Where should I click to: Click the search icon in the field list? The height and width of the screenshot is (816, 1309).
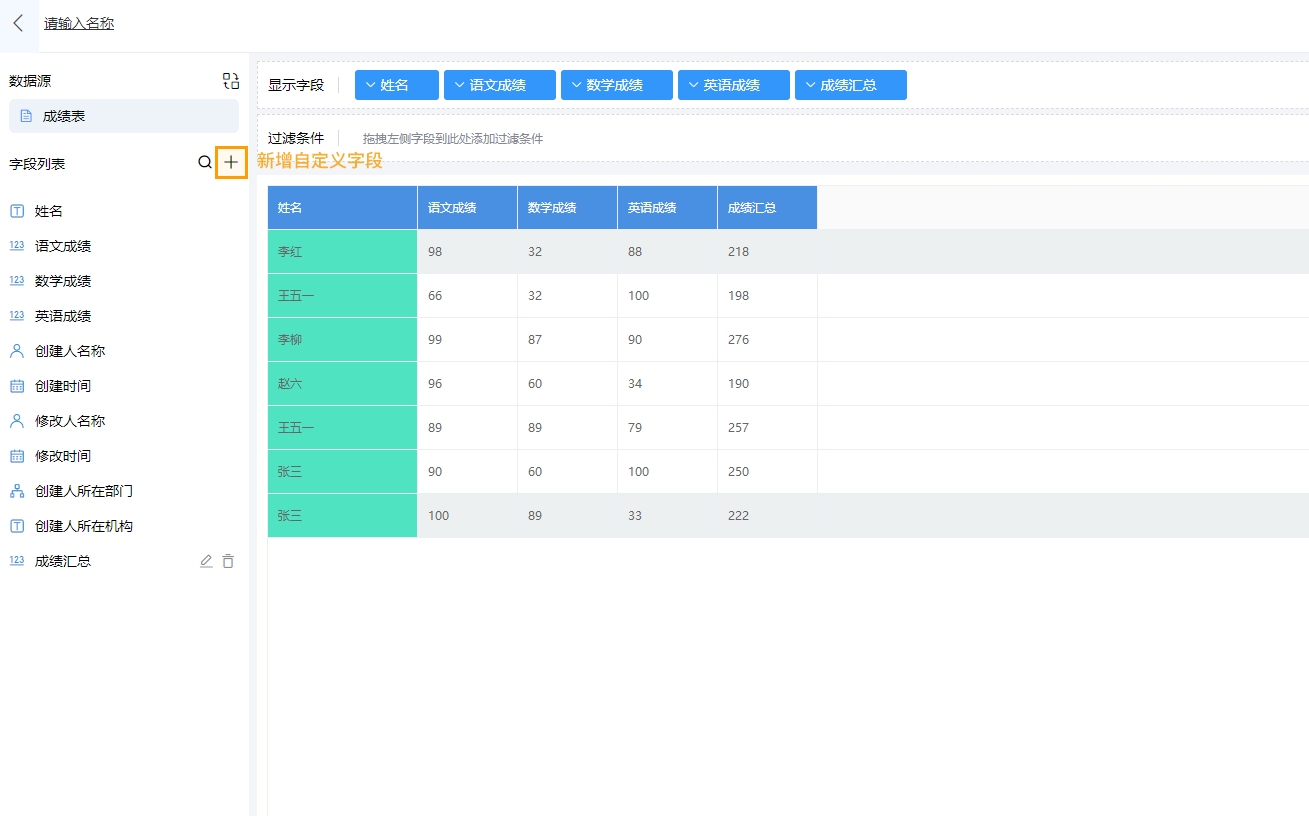point(204,161)
